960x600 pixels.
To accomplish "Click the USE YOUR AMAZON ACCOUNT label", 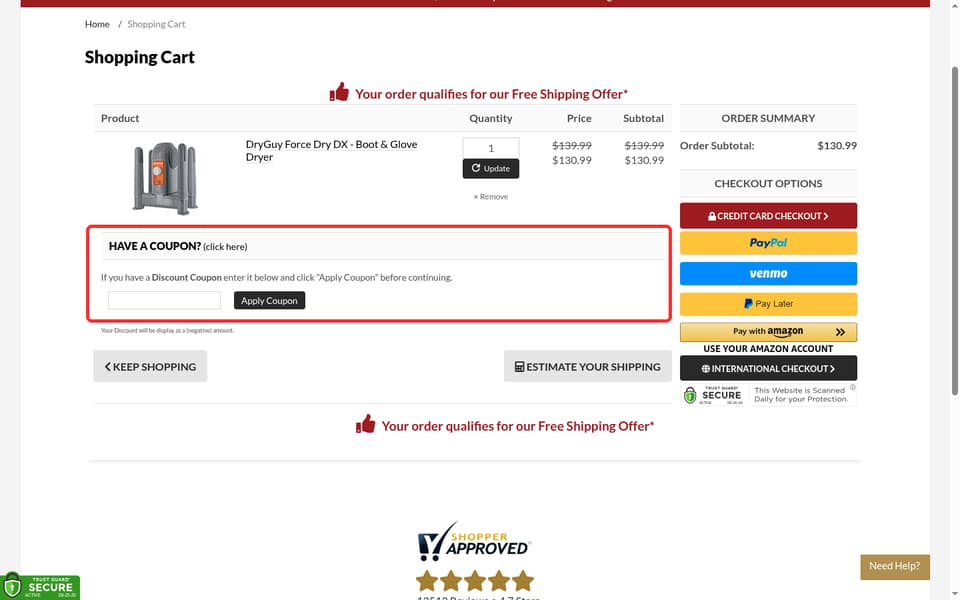I will 768,348.
